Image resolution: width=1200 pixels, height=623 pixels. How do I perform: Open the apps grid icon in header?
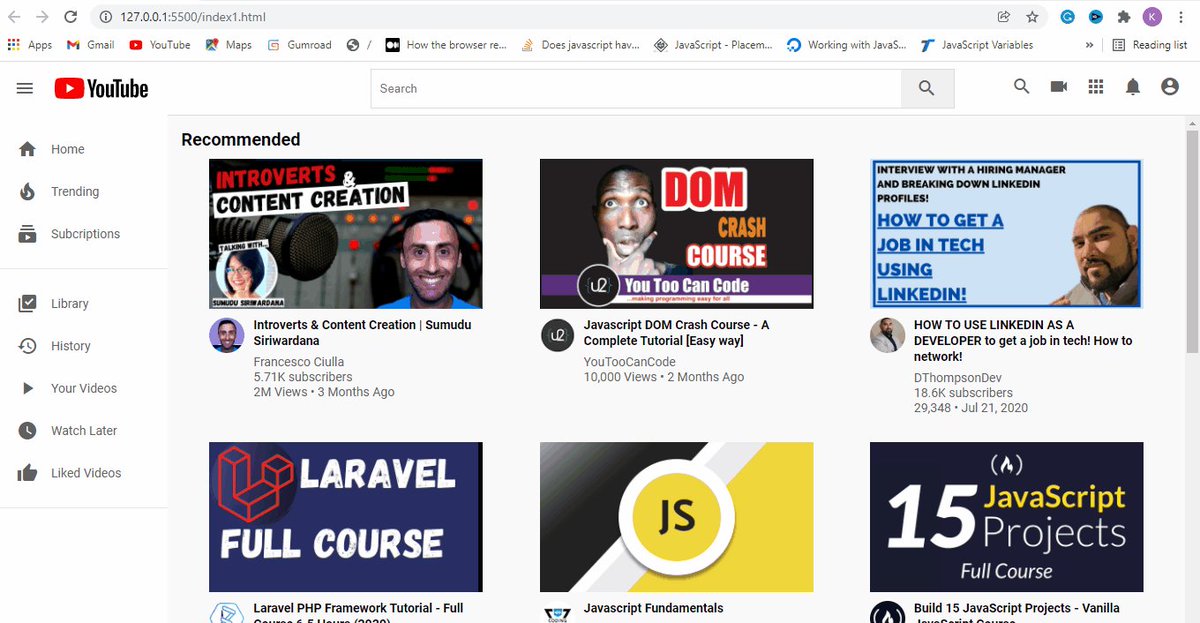click(1096, 87)
